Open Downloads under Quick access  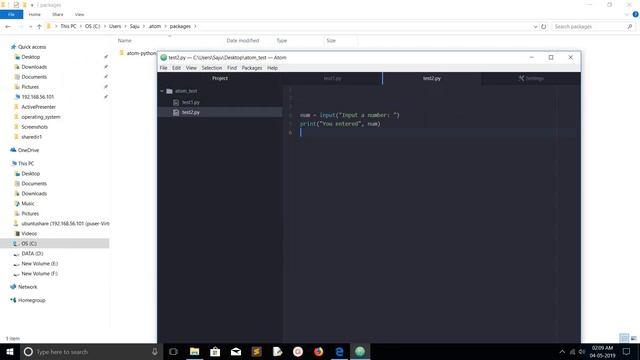[x=34, y=67]
